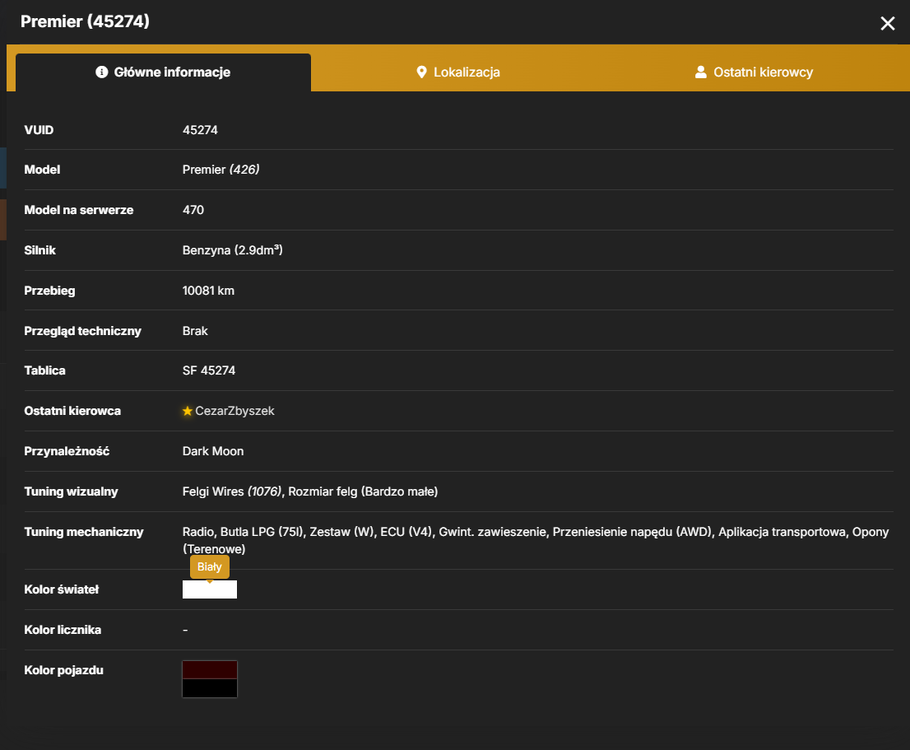Click the gold star beside CezarZbyszek

coord(187,411)
